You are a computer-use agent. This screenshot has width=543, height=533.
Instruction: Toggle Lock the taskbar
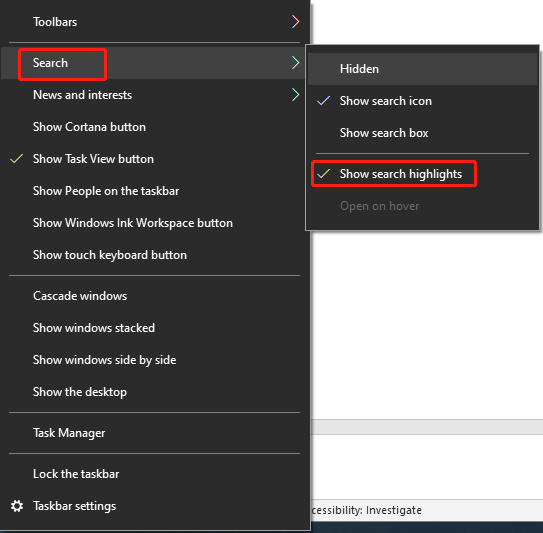click(x=154, y=474)
